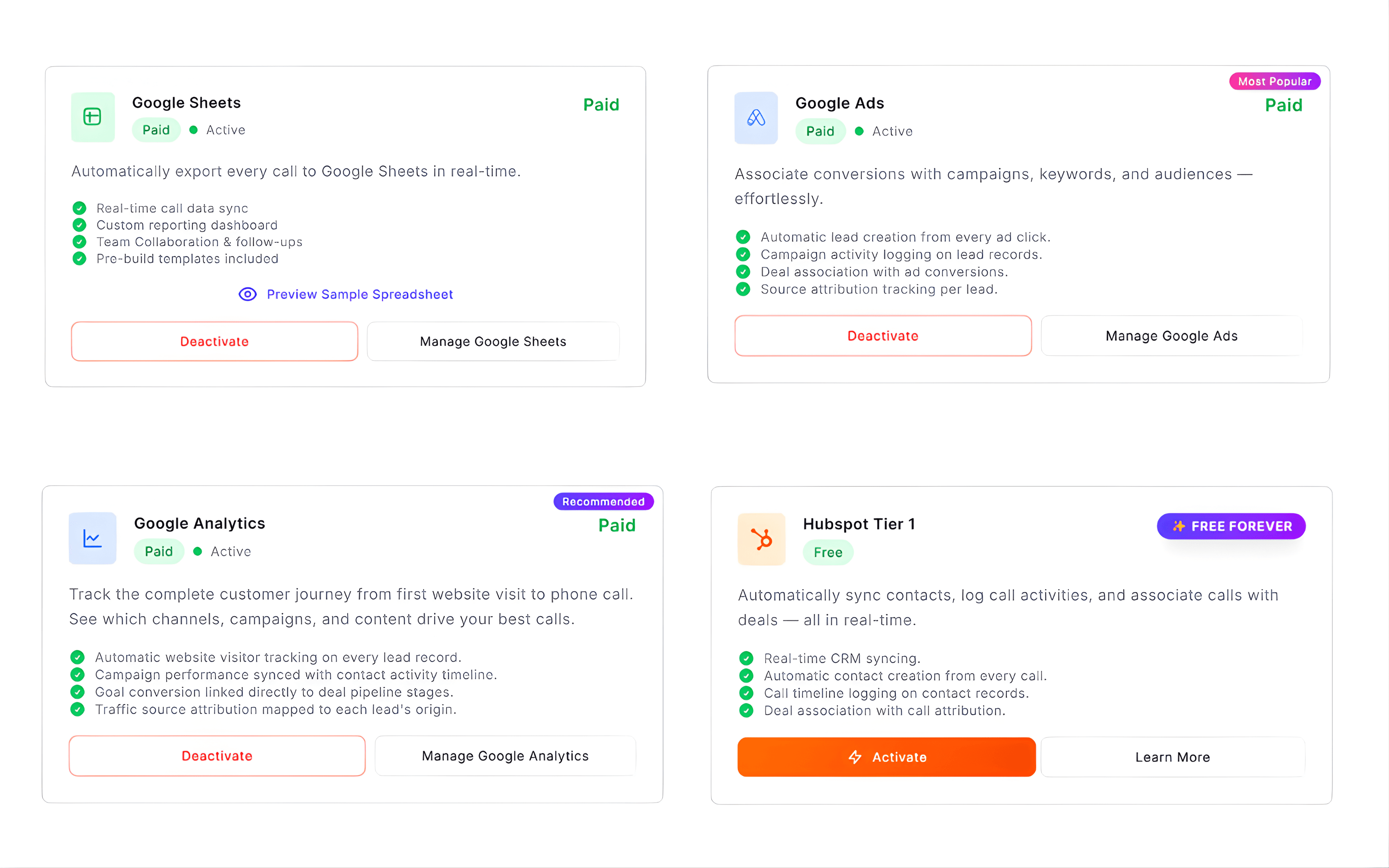Click Manage Google Analytics
Screen dimensions: 1389x868
click(x=505, y=756)
